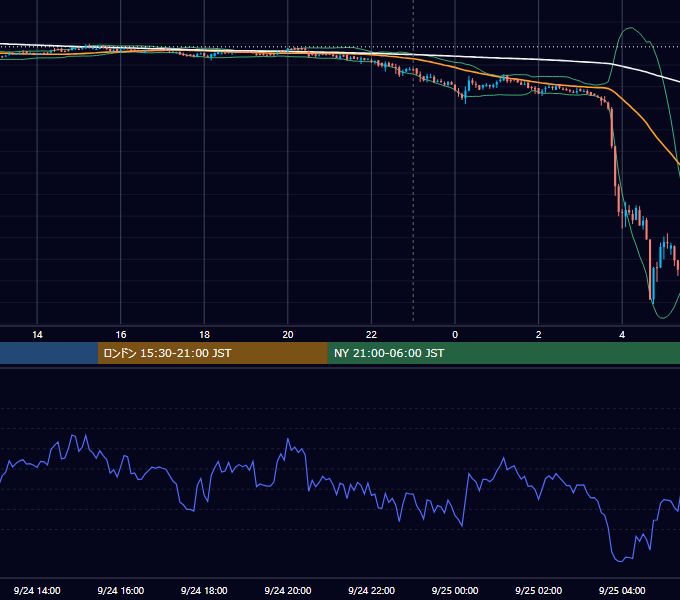Click the 16 hour axis label
This screenshot has width=680, height=600.
[121, 335]
